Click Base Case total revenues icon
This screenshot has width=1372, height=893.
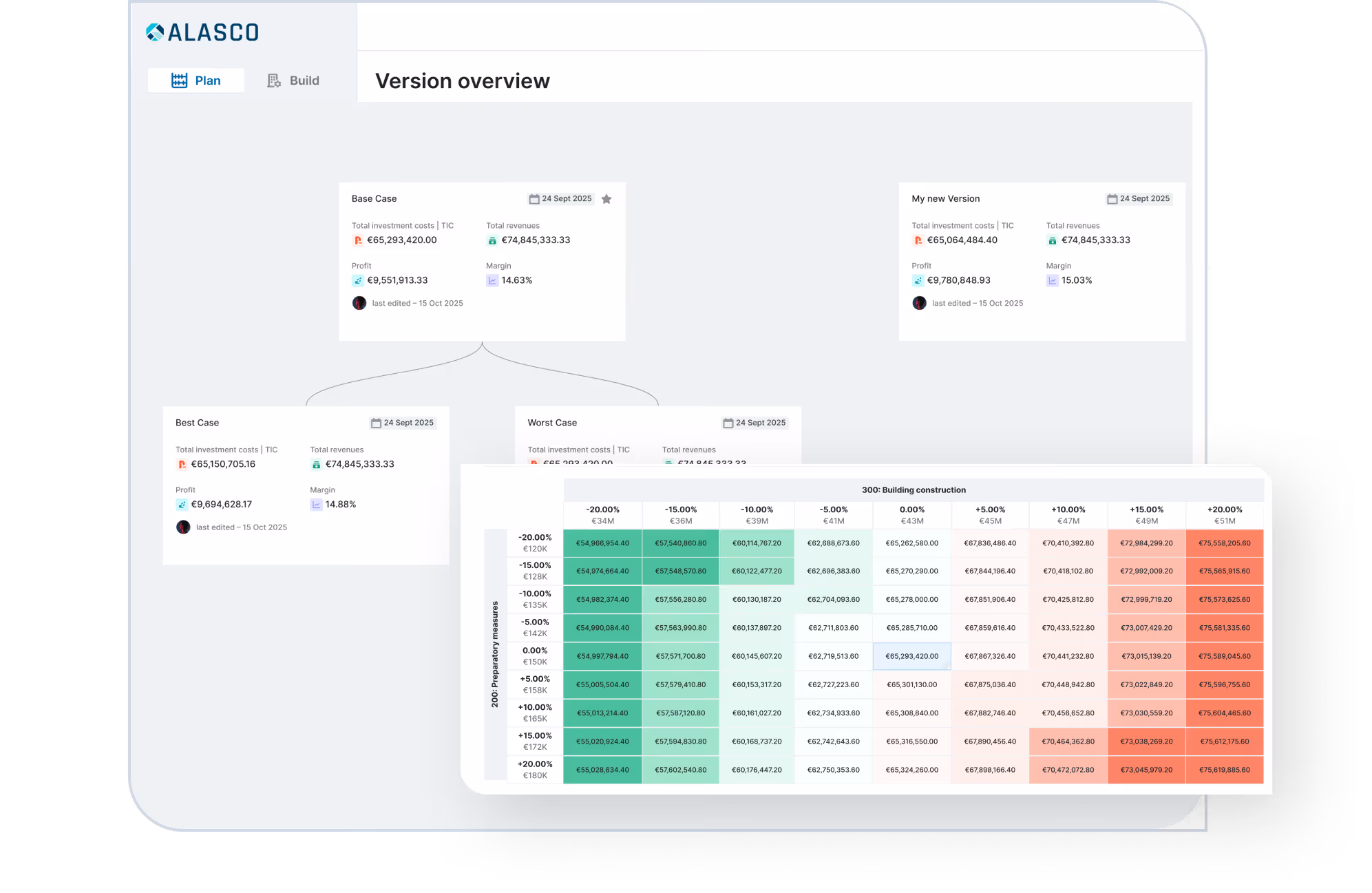492,240
